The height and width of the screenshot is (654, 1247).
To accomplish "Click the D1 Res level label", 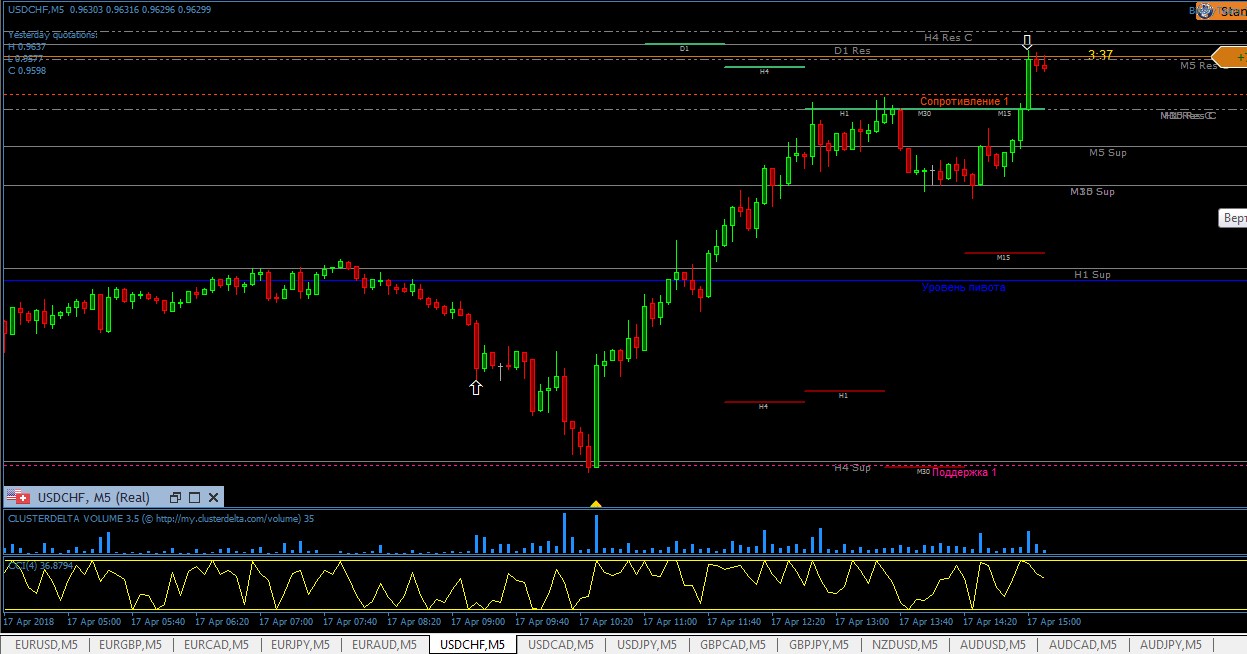I will (852, 50).
